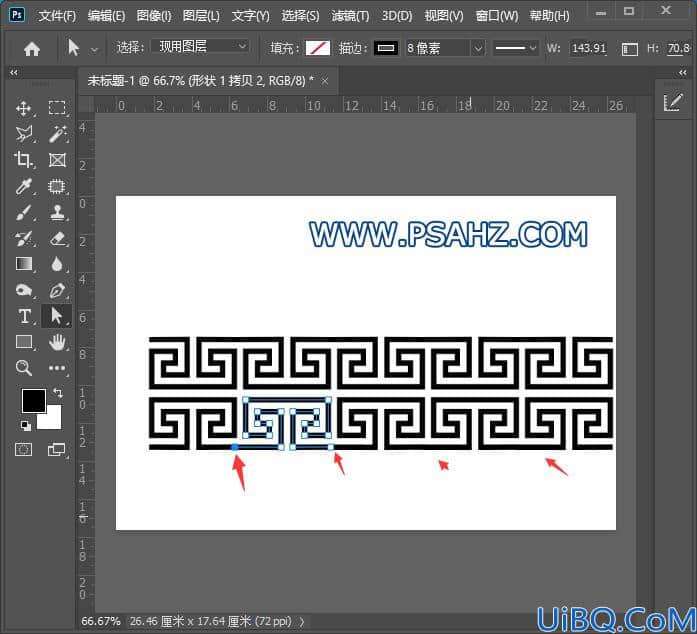Open the 窗口(W) menu
The image size is (697, 634).
497,16
